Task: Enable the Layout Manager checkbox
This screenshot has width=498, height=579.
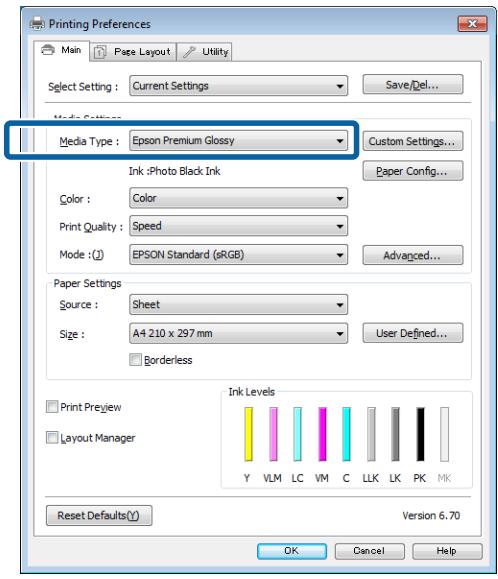Action: (52, 438)
